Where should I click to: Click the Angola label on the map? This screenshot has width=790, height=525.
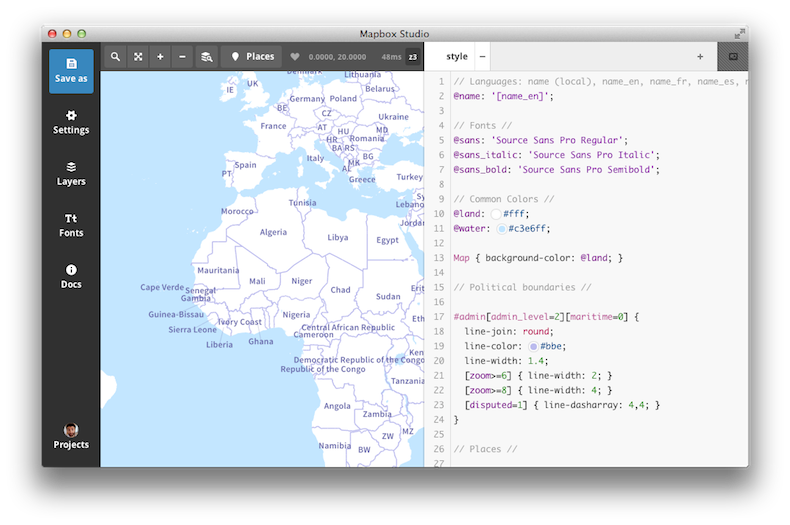pos(337,406)
